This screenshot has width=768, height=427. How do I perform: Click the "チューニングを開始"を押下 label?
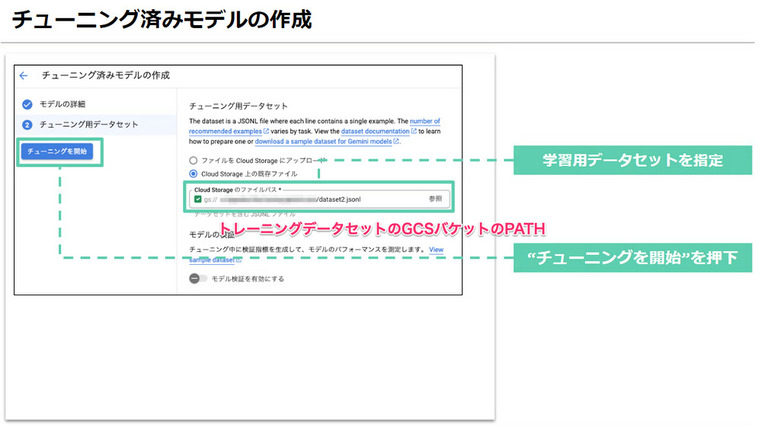[632, 258]
